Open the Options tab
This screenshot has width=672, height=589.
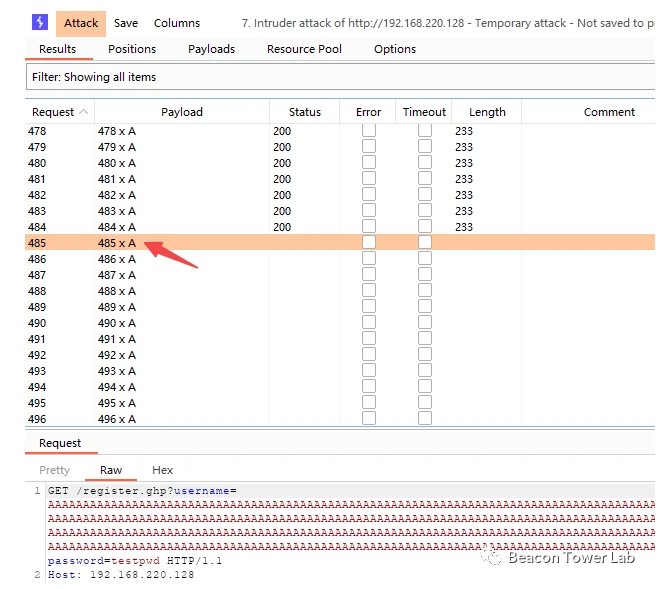(395, 49)
